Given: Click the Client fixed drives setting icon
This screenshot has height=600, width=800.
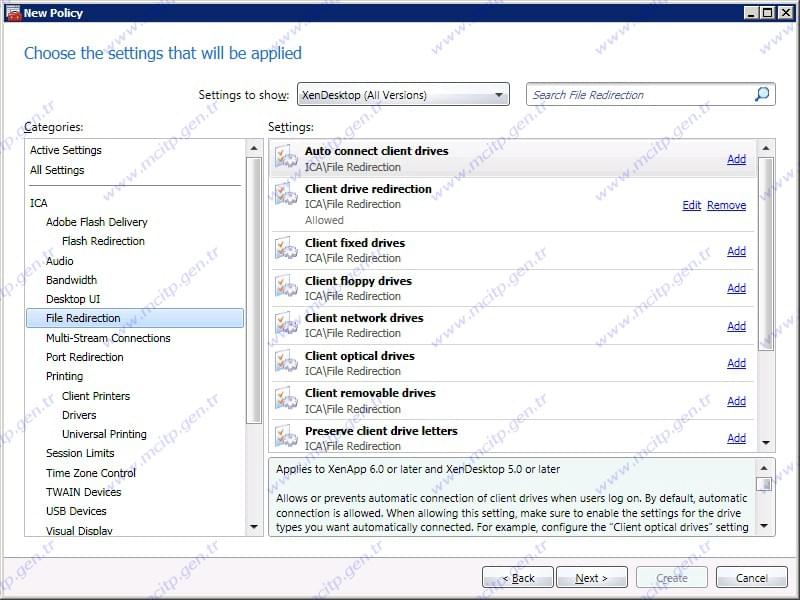Looking at the screenshot, I should (286, 249).
